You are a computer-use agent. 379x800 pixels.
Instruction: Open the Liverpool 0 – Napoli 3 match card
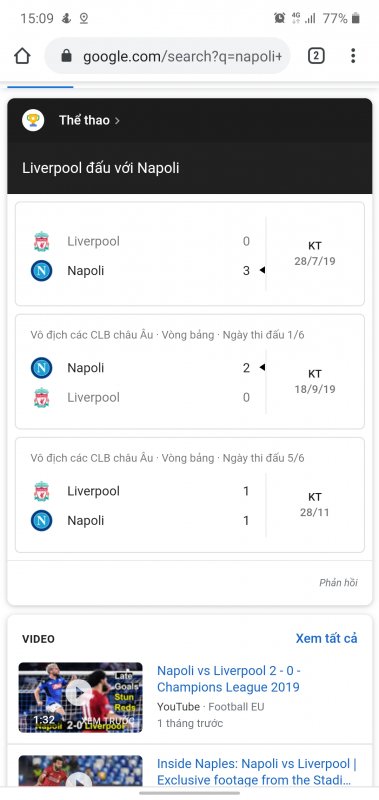(x=190, y=254)
